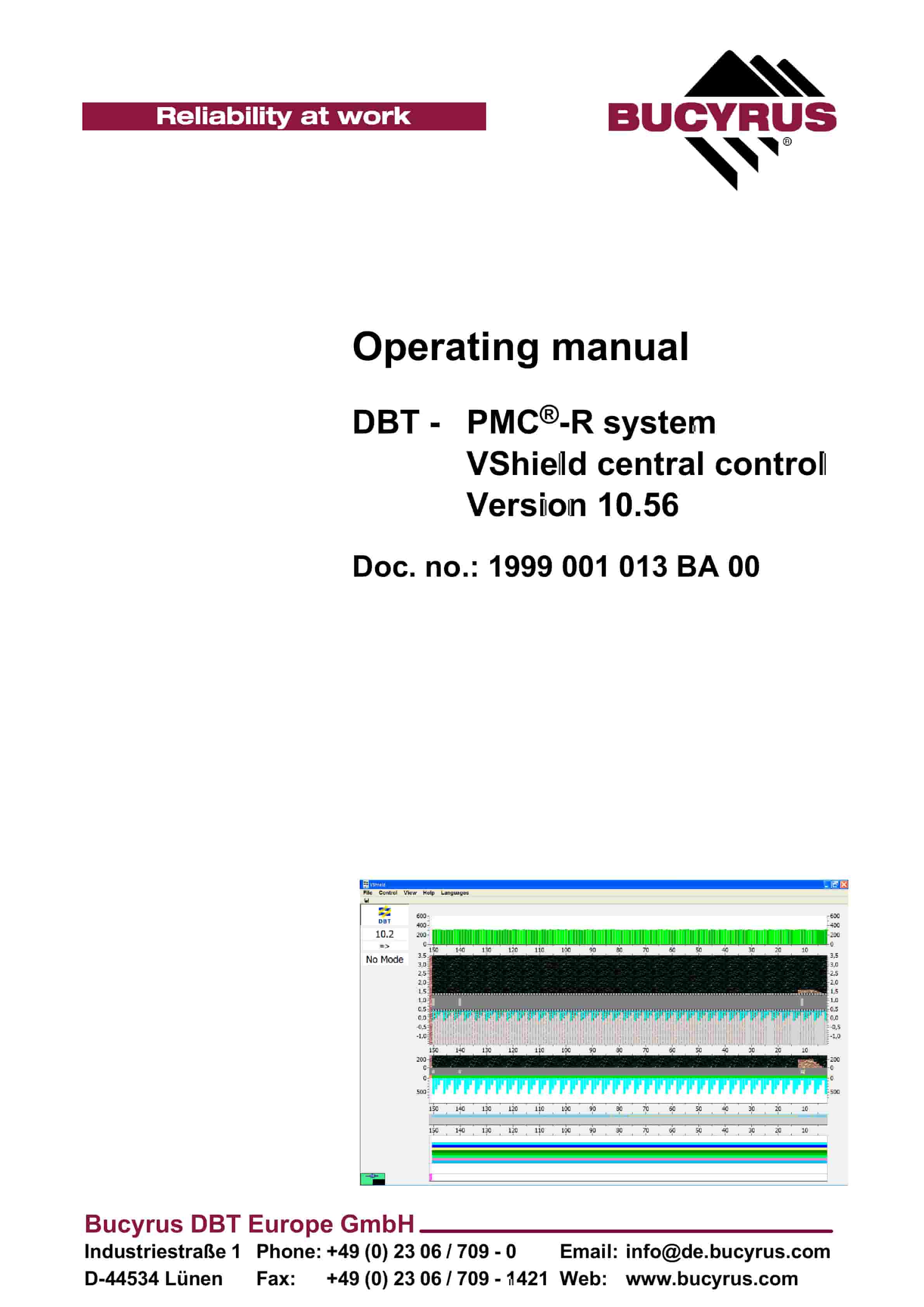Click the => direction arrow indicator

(x=384, y=946)
